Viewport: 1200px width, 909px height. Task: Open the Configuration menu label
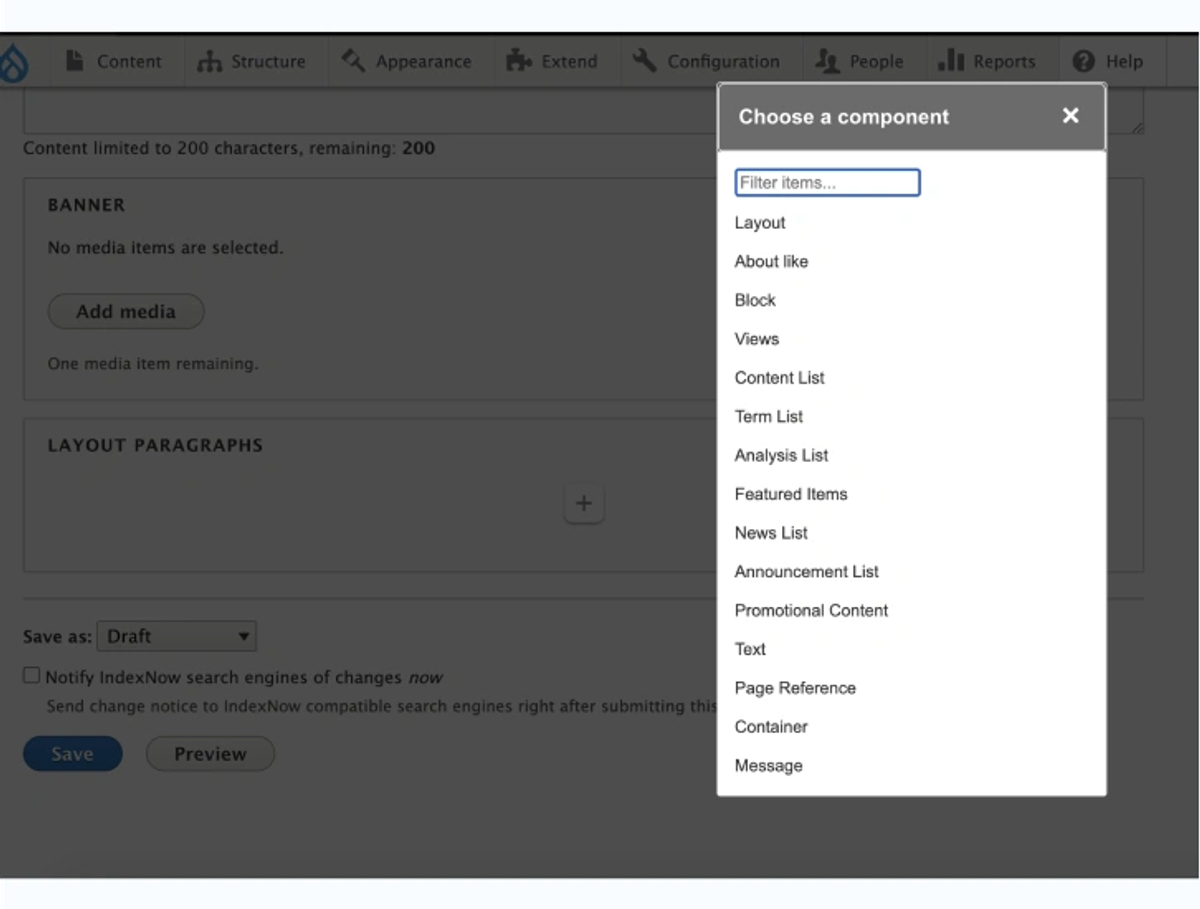click(x=723, y=62)
